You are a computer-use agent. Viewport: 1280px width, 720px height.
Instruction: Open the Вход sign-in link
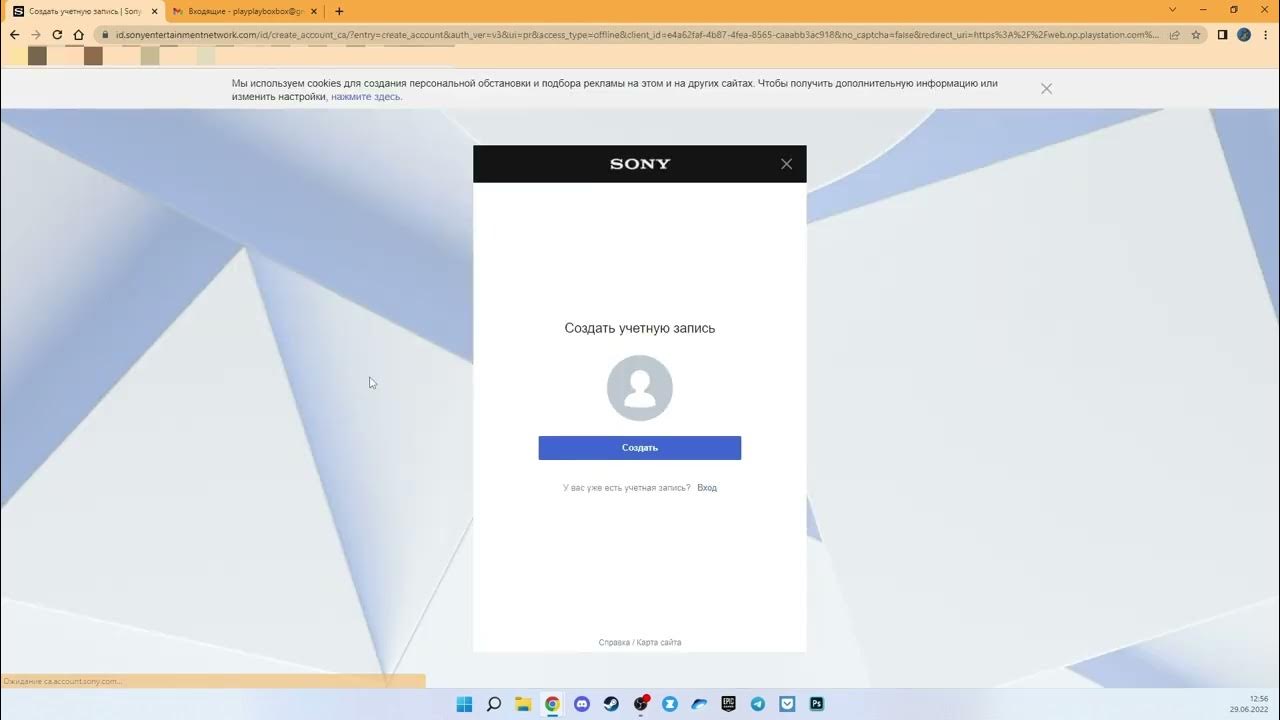pos(707,488)
